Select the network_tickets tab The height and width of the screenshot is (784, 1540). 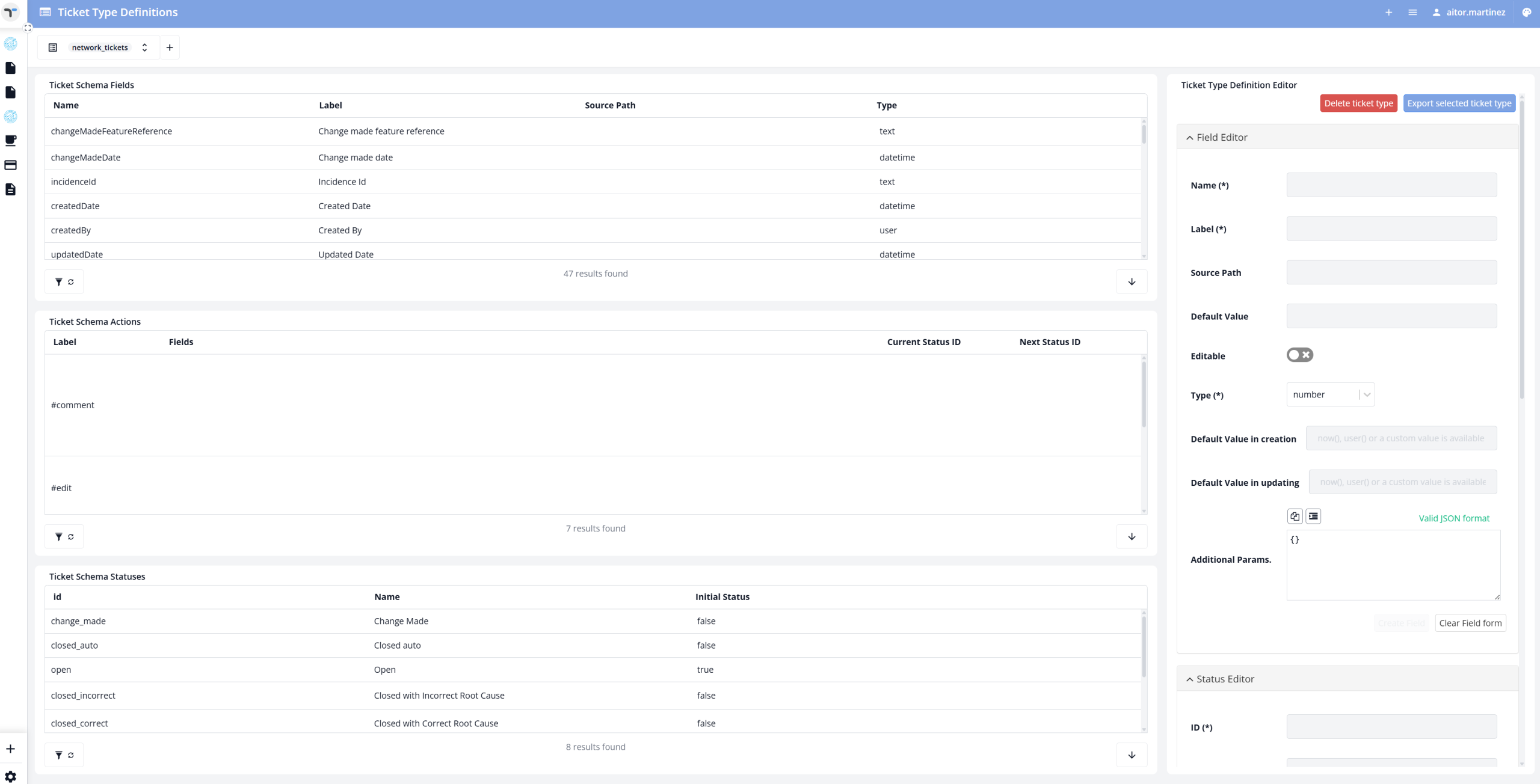(x=99, y=47)
